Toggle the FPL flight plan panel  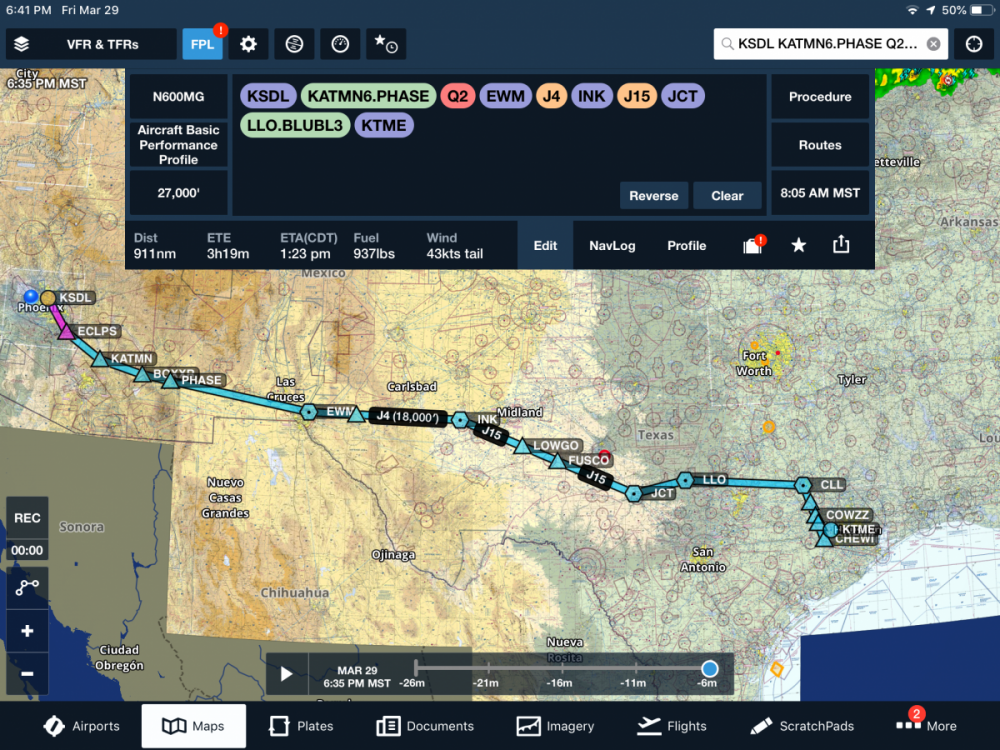202,44
